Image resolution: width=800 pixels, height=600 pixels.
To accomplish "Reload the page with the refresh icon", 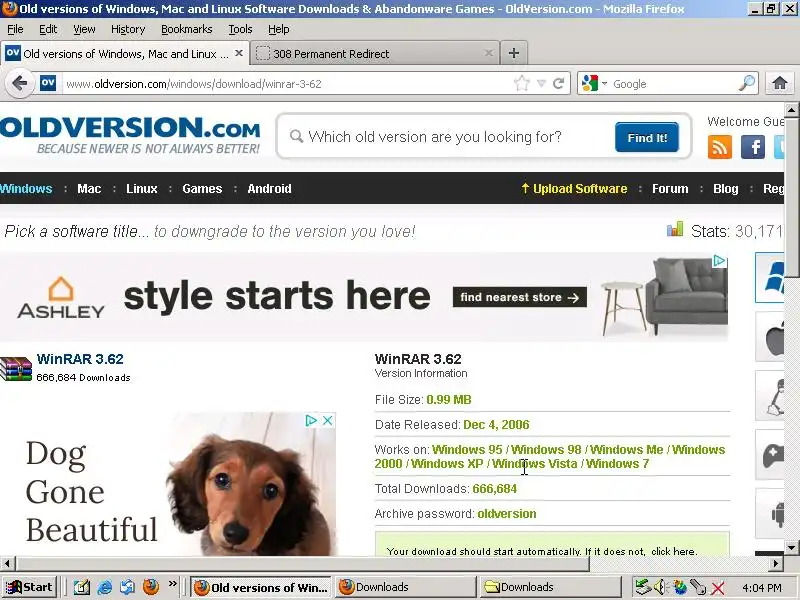I will [559, 83].
